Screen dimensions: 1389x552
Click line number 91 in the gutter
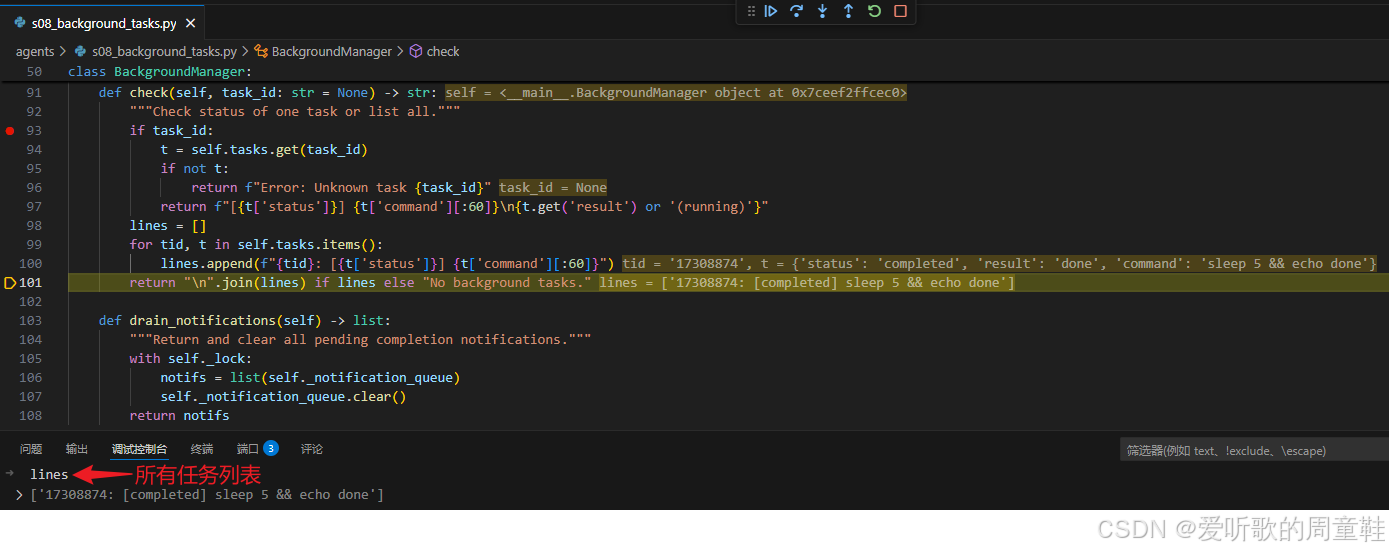pos(34,93)
